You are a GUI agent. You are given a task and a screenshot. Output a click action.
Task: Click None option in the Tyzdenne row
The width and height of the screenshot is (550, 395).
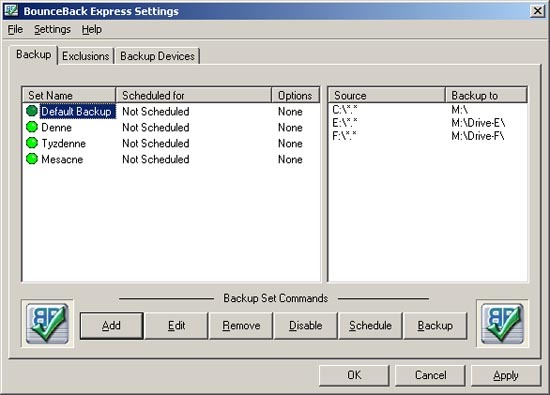(x=290, y=143)
